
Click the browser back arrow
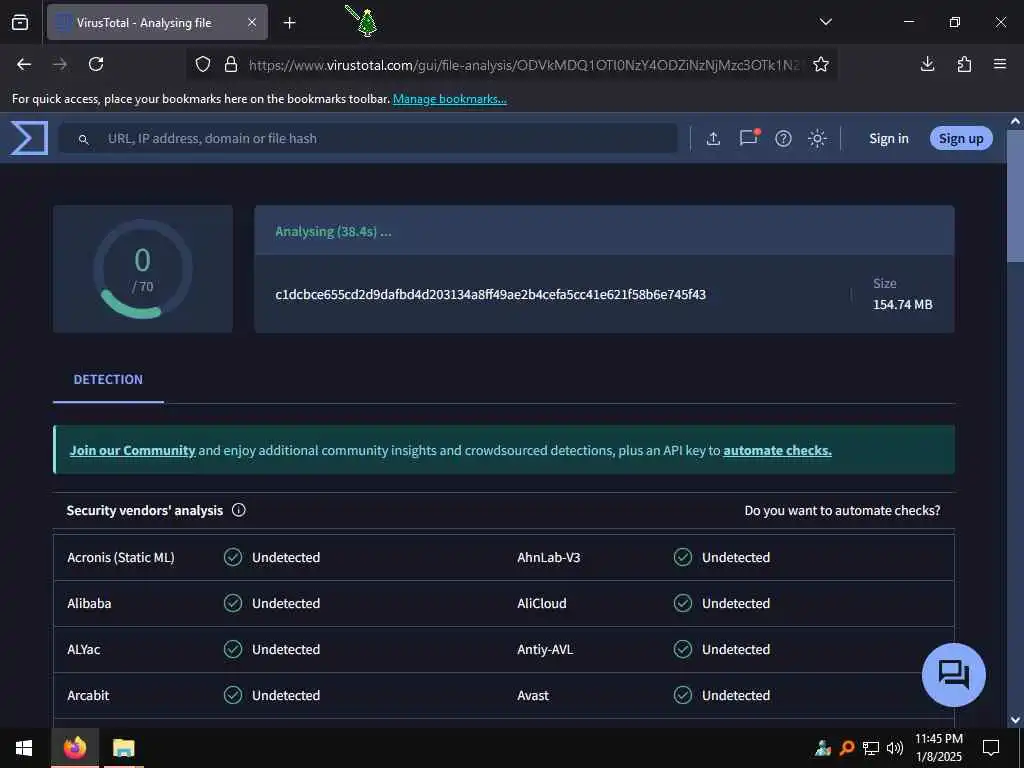pos(24,64)
